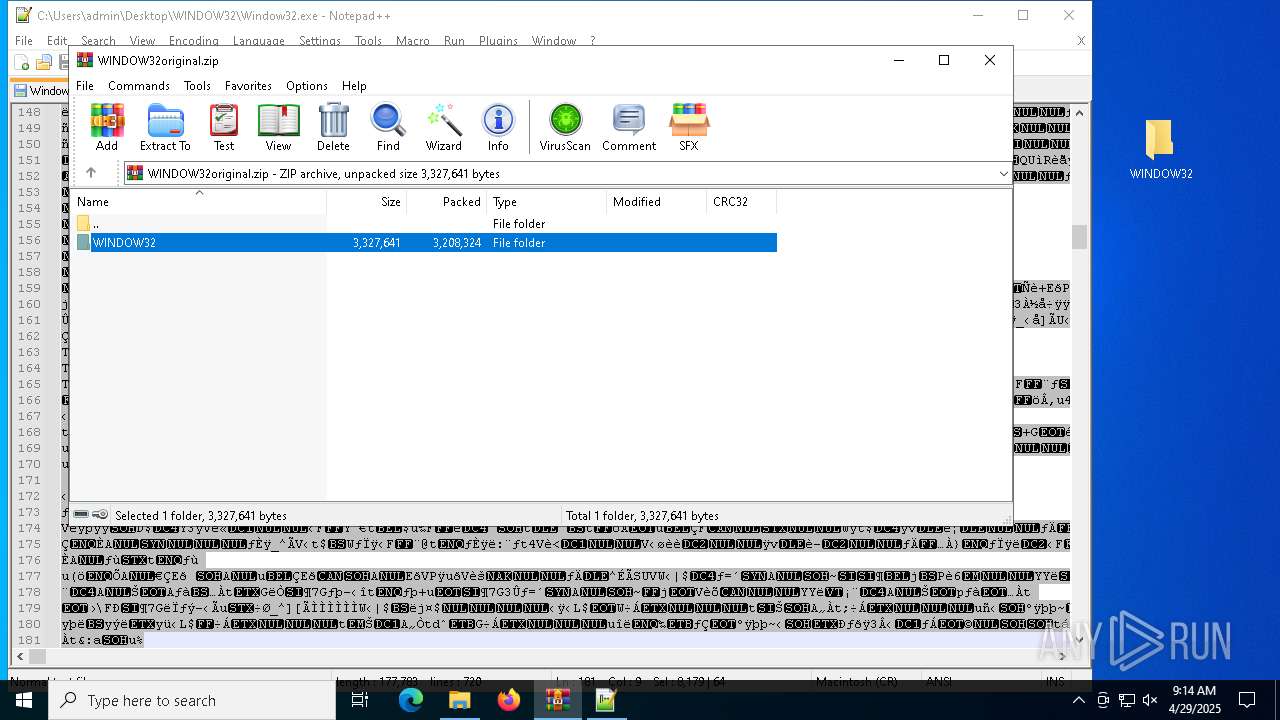Open network tray icon
Screen dimensions: 1280x720
(x=1126, y=700)
